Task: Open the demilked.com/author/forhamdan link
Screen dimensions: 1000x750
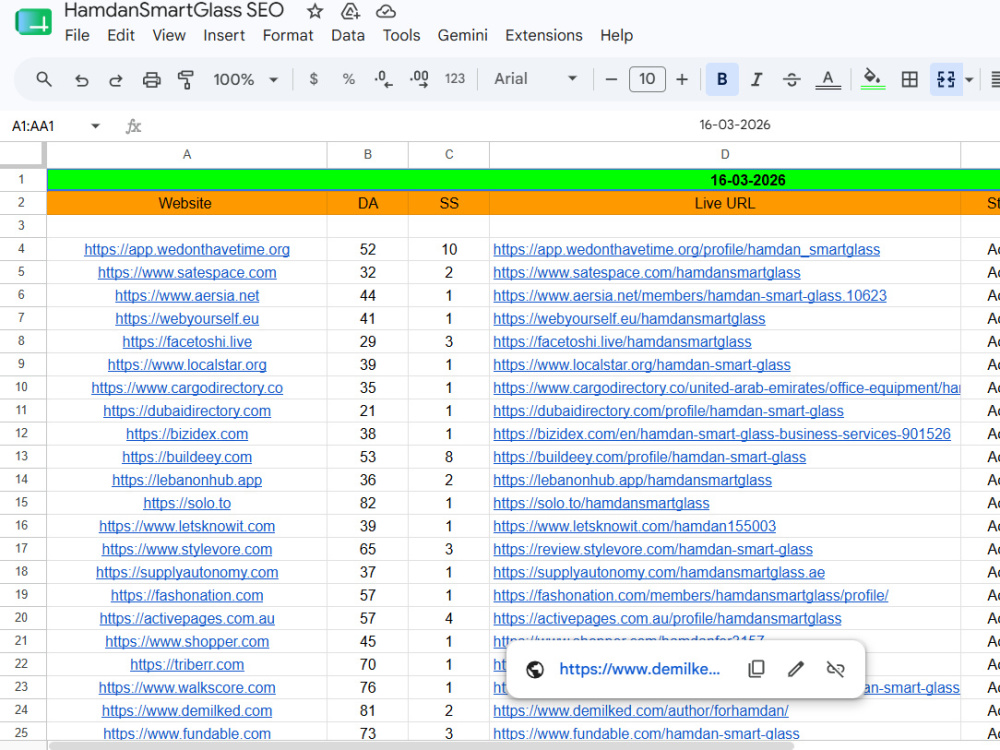Action: coord(640,710)
